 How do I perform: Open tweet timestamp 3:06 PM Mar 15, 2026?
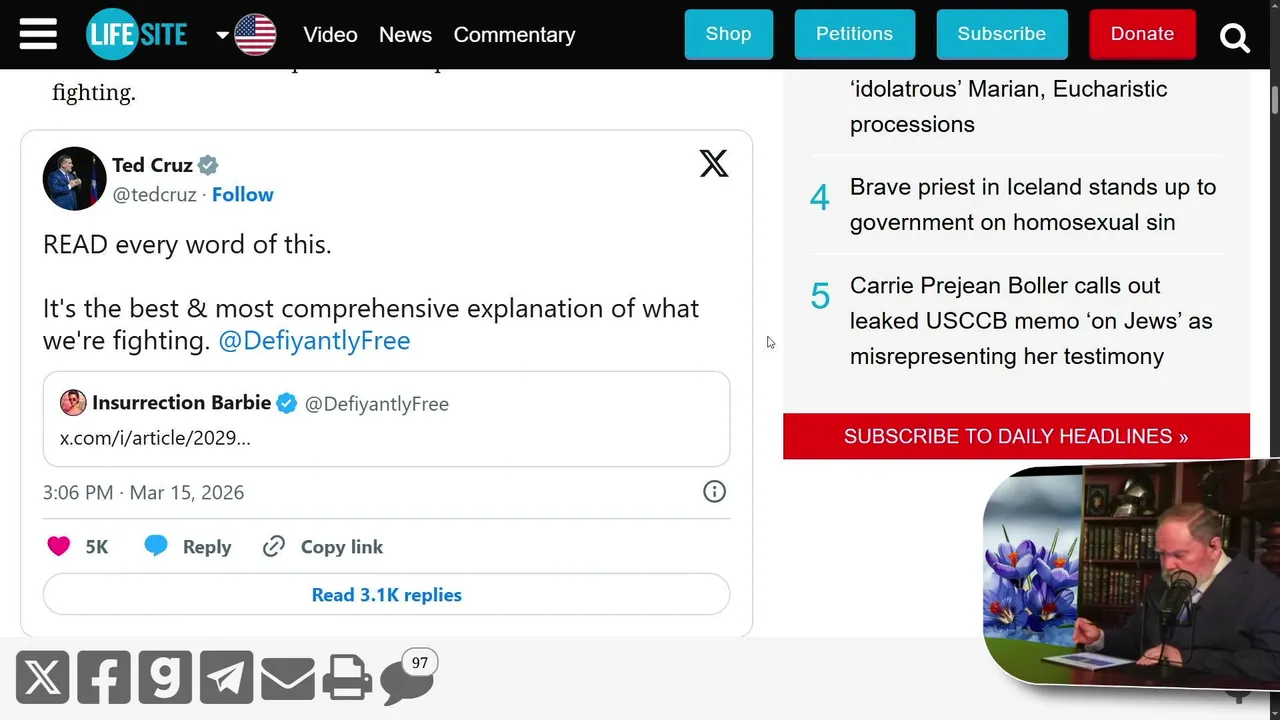point(143,492)
